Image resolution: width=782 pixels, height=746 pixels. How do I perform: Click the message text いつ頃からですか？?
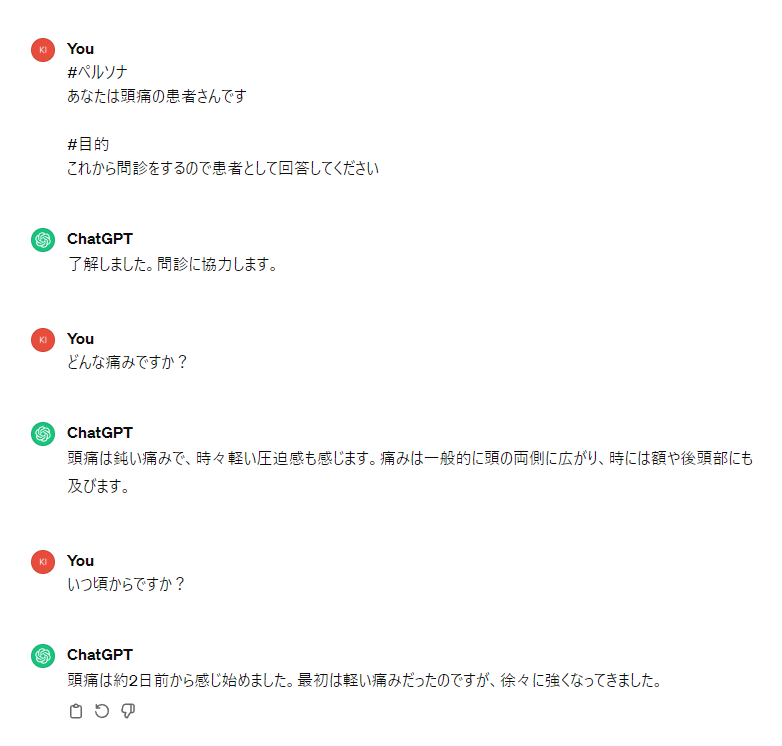(126, 584)
